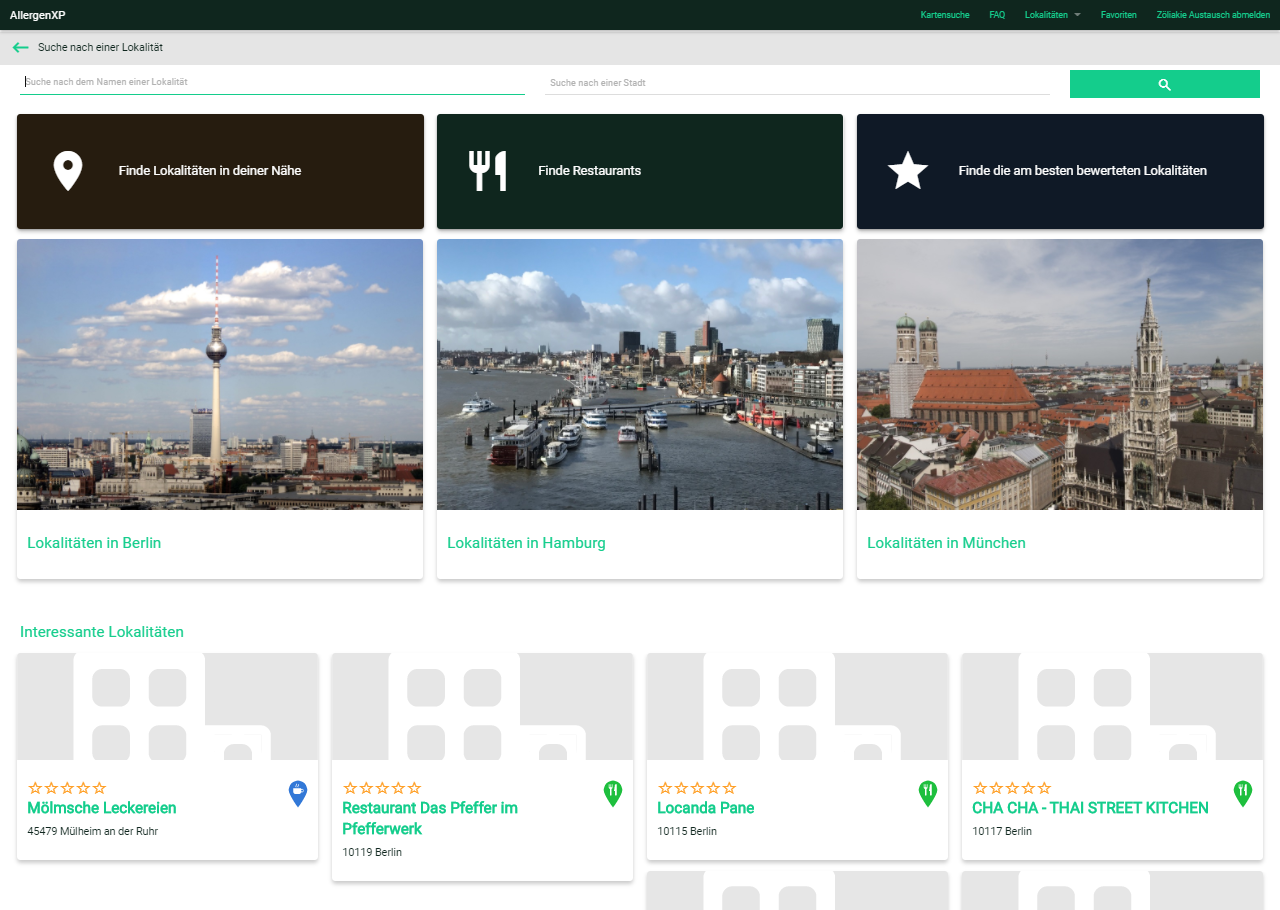Open Lokalitäten in Berlin link
This screenshot has width=1280, height=910.
pos(94,543)
